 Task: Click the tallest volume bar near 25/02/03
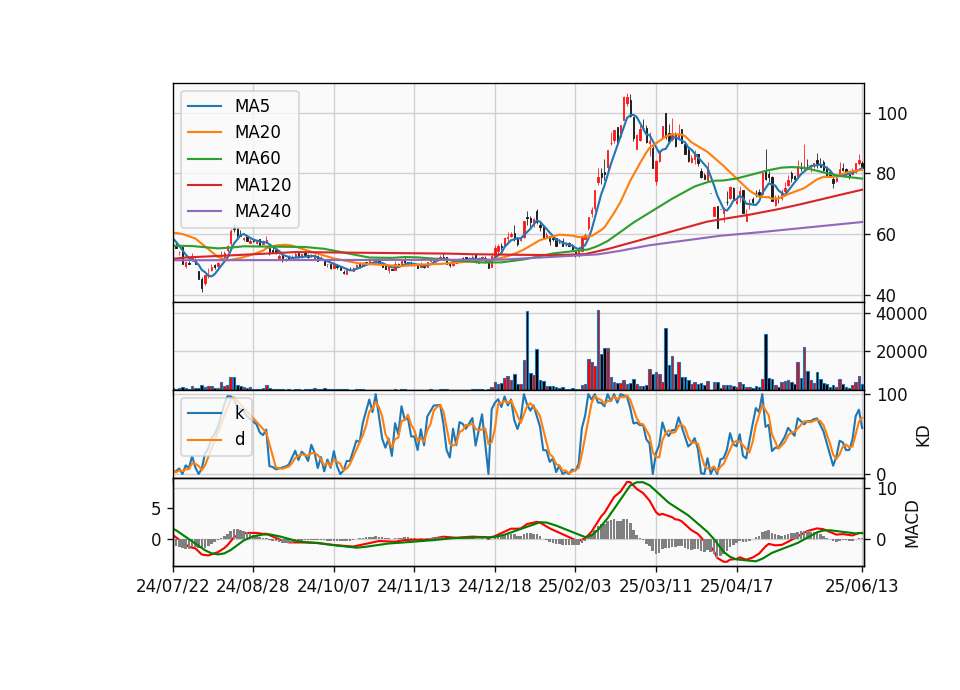598,350
